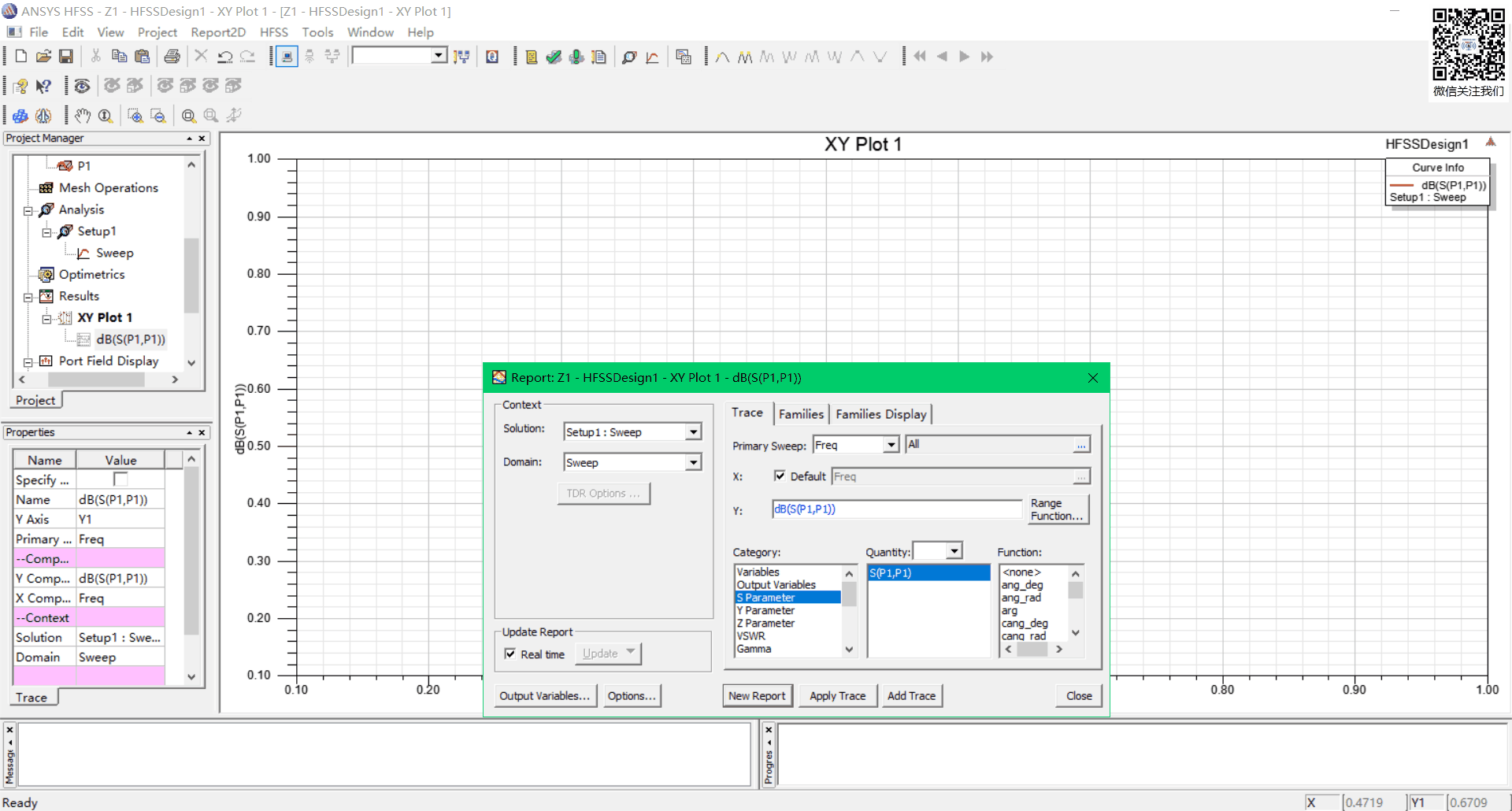This screenshot has height=811, width=1512.
Task: Uncheck the Real time checkbox
Action: (510, 654)
